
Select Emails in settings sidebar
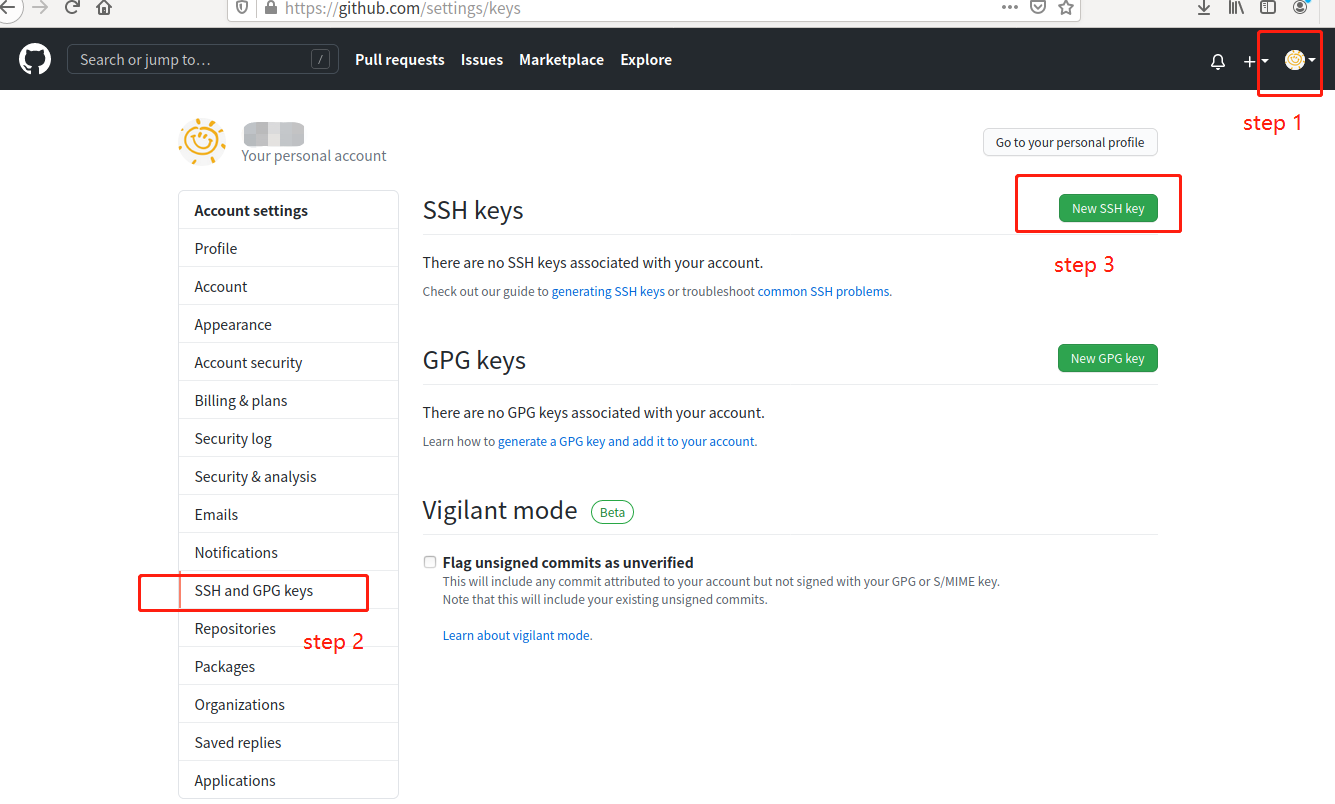(288, 515)
